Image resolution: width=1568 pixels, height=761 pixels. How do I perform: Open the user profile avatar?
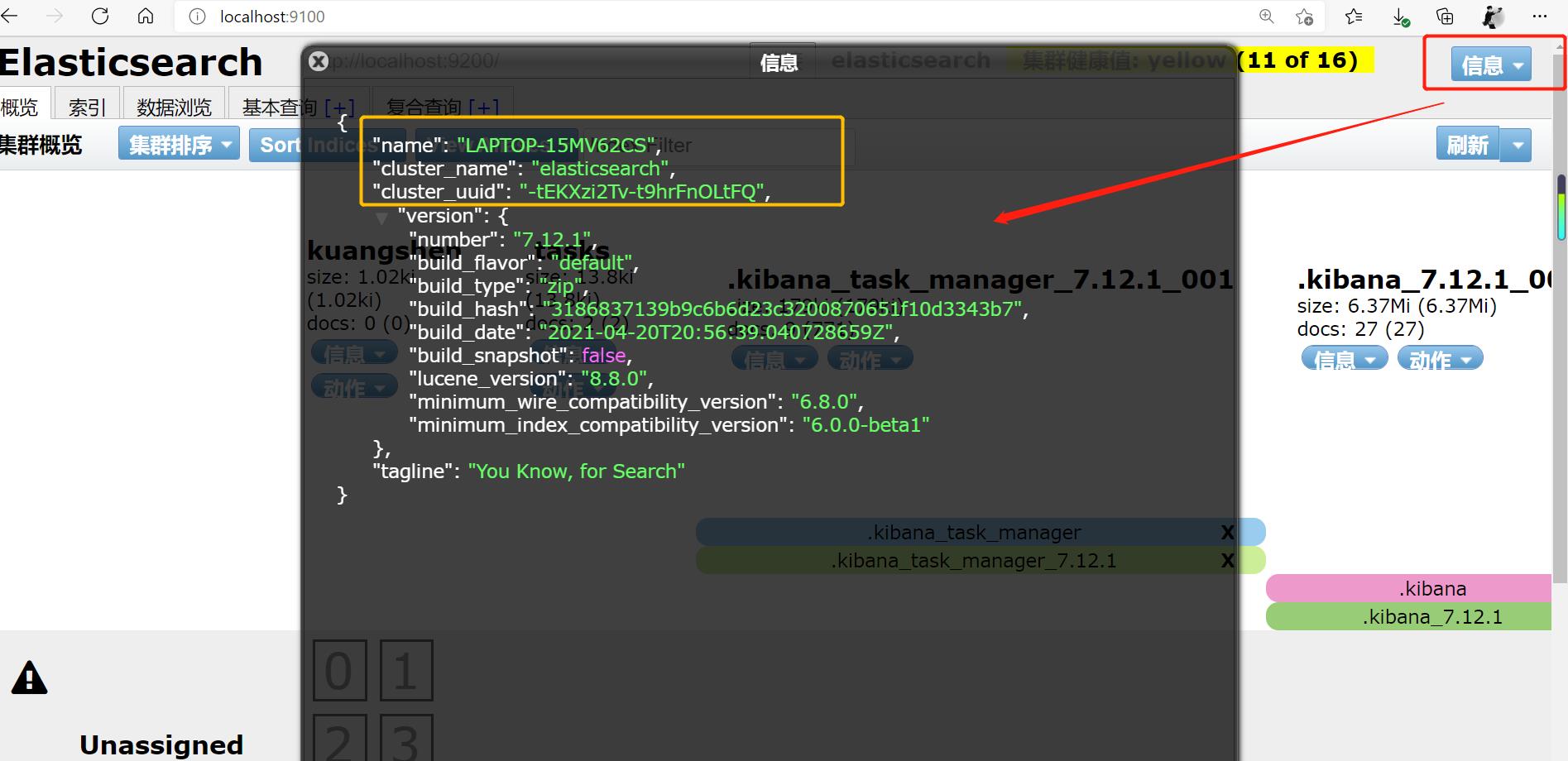point(1492,17)
